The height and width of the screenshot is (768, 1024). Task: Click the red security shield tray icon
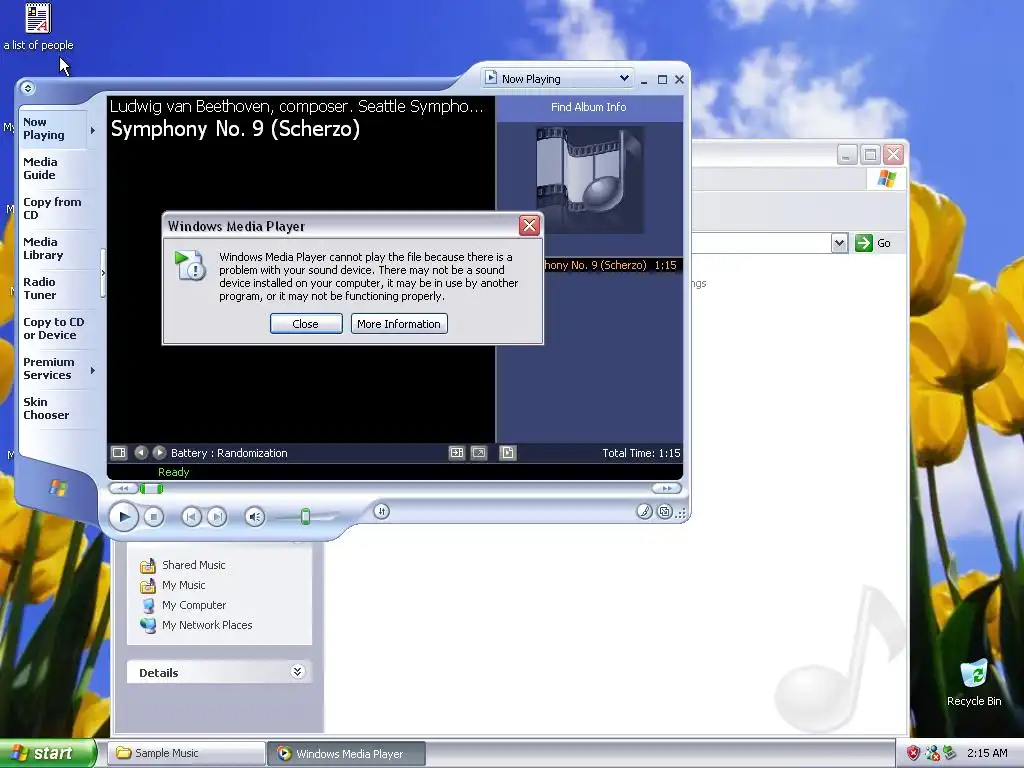point(913,754)
